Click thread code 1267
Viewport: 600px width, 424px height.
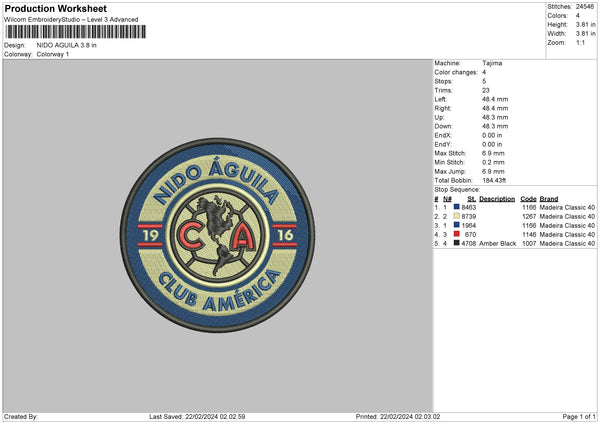(529, 217)
